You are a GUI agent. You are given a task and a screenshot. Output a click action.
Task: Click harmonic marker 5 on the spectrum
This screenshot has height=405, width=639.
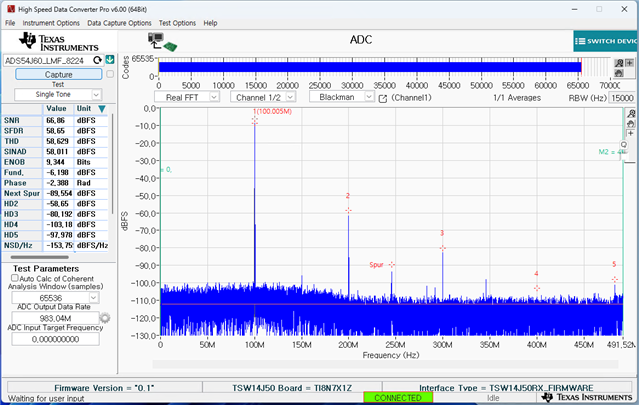point(615,279)
